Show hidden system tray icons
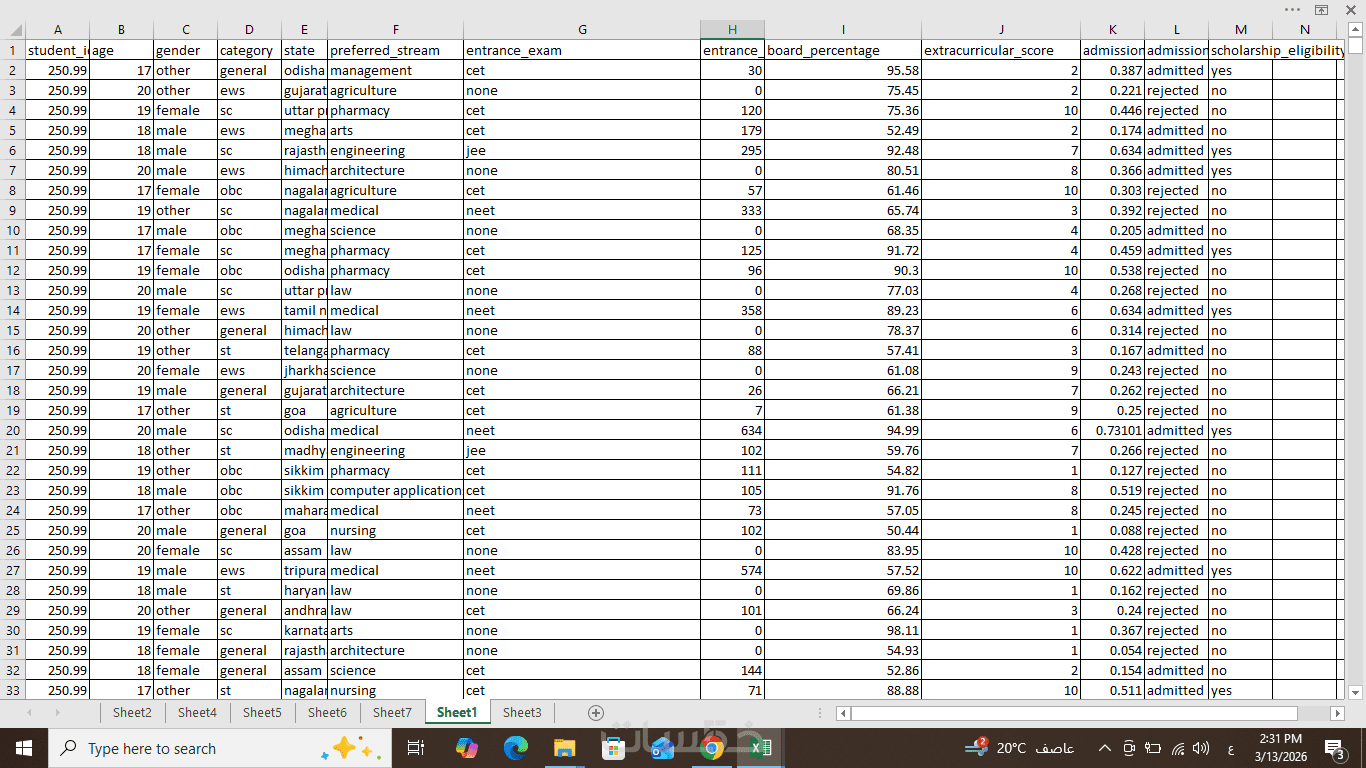The height and width of the screenshot is (768, 1366). [1105, 748]
